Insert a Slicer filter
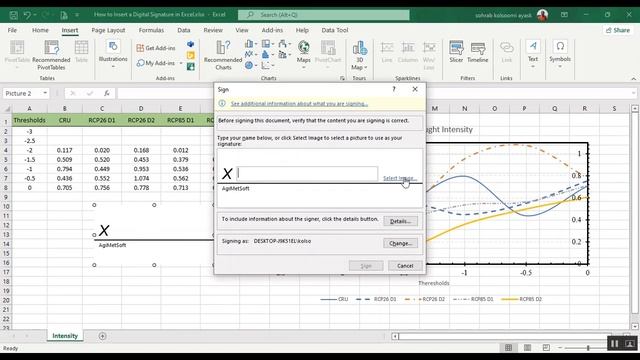Image resolution: width=640 pixels, height=360 pixels. point(456,52)
